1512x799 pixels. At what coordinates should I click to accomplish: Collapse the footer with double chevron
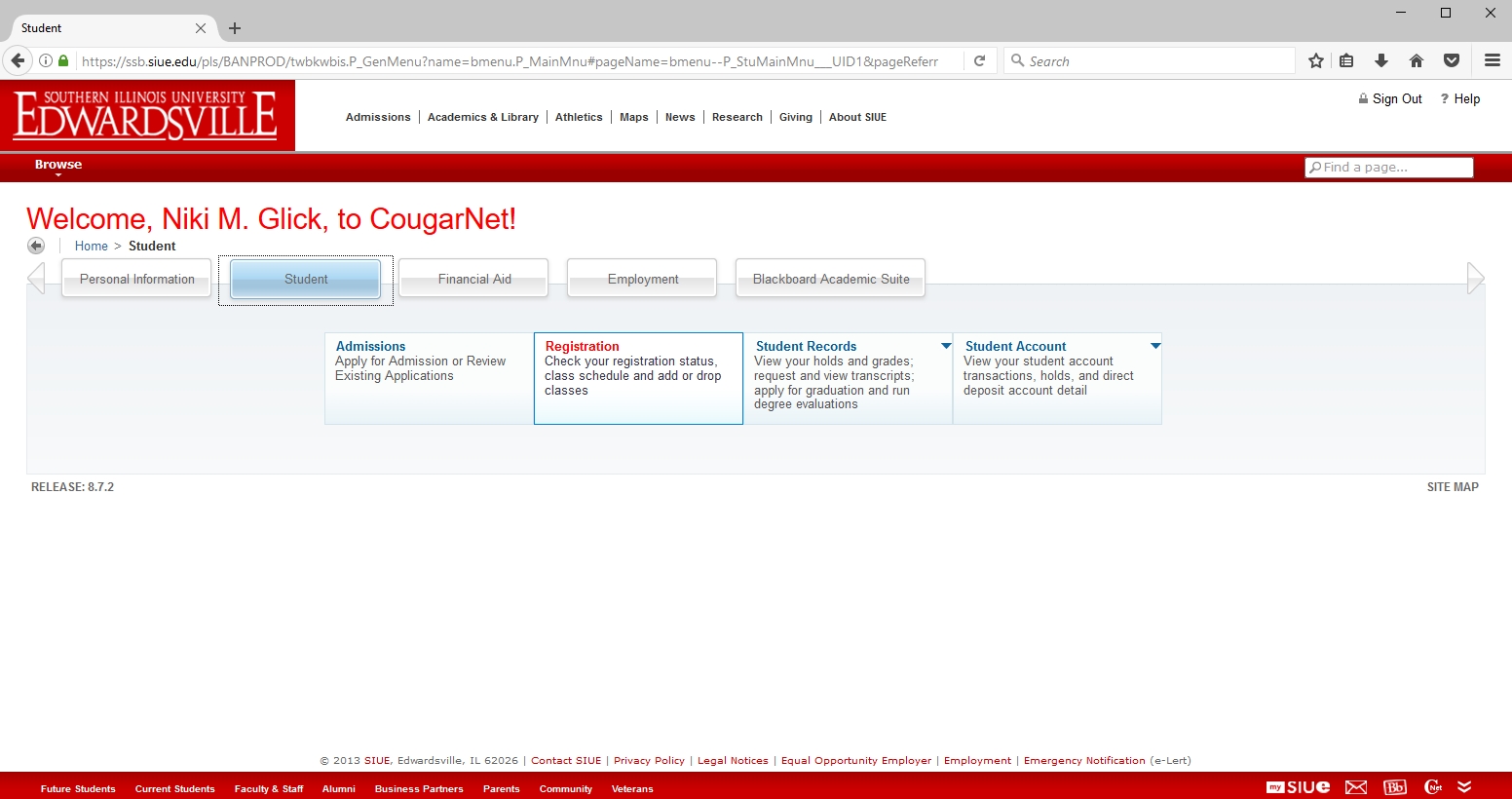coord(1464,787)
